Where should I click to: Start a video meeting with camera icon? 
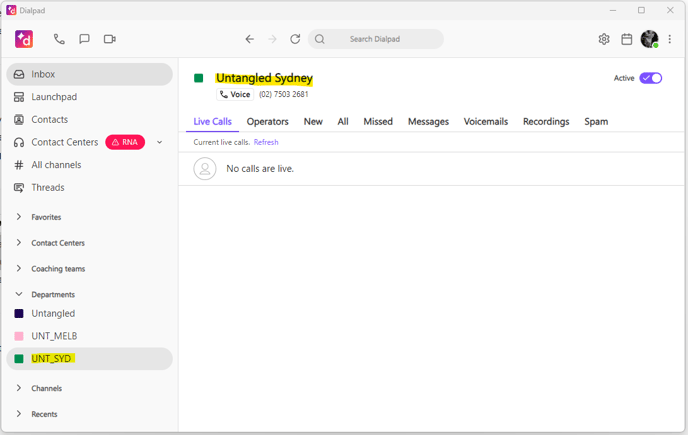coord(110,39)
